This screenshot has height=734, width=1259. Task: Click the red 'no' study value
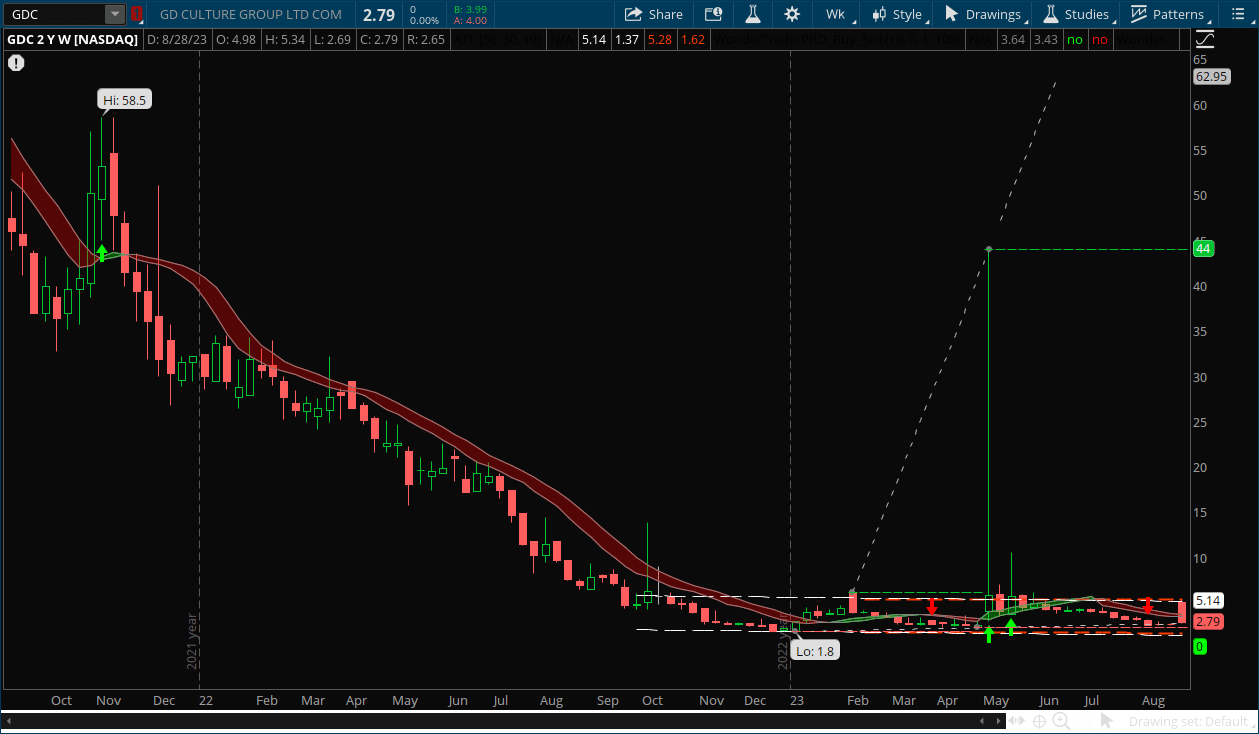tap(1100, 39)
